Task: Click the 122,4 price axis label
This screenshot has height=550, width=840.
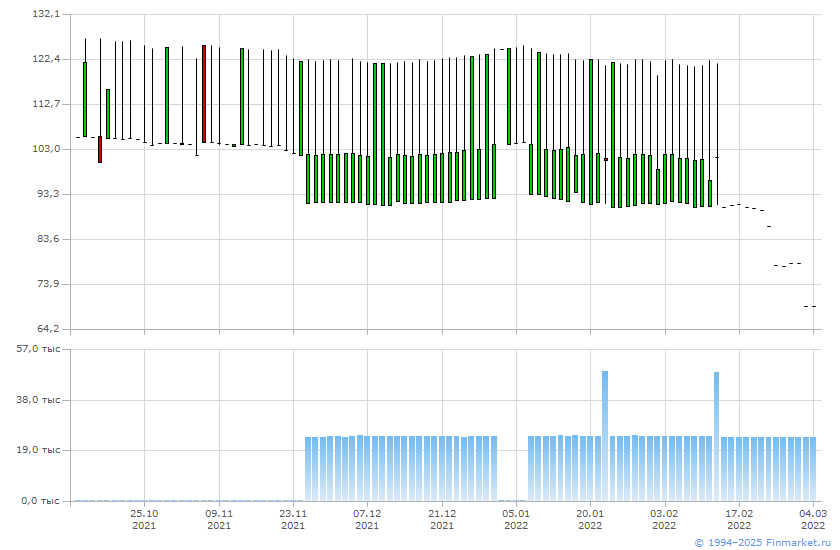Action: (46, 58)
